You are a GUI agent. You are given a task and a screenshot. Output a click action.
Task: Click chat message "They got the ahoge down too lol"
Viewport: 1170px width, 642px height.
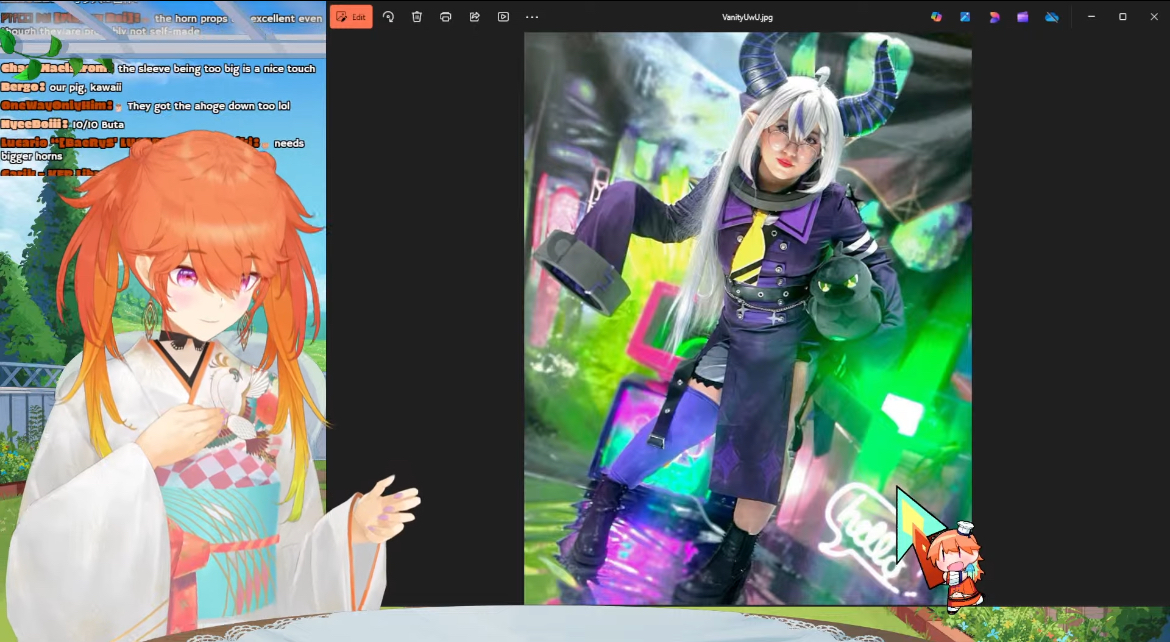208,106
